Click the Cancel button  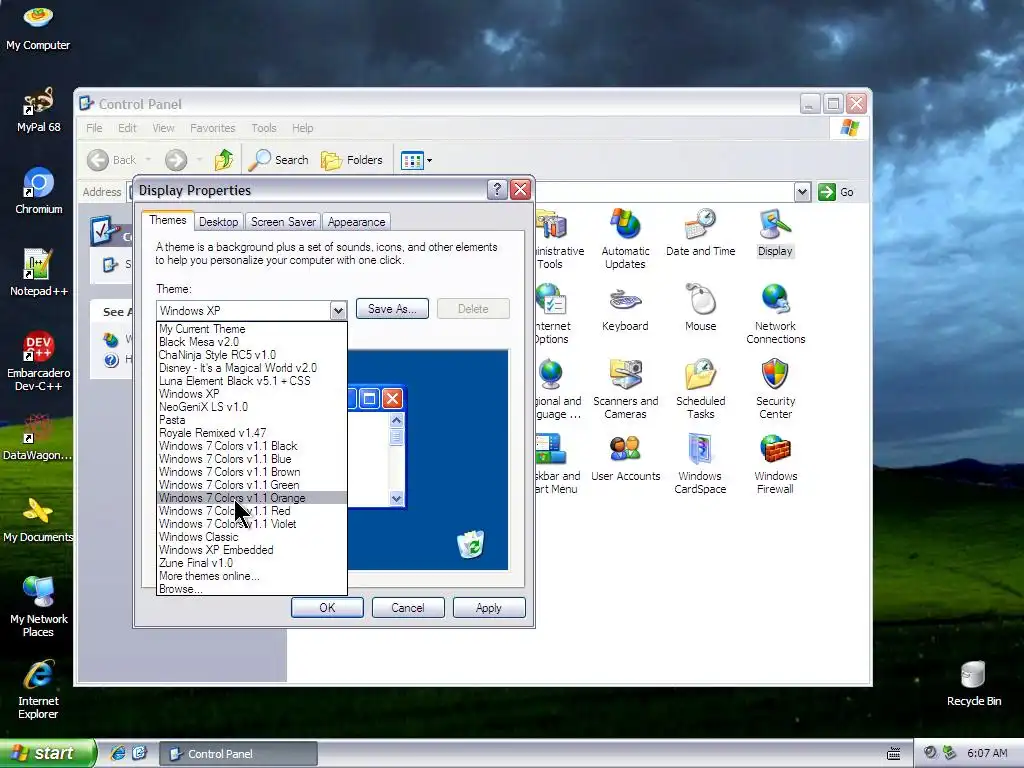click(408, 607)
